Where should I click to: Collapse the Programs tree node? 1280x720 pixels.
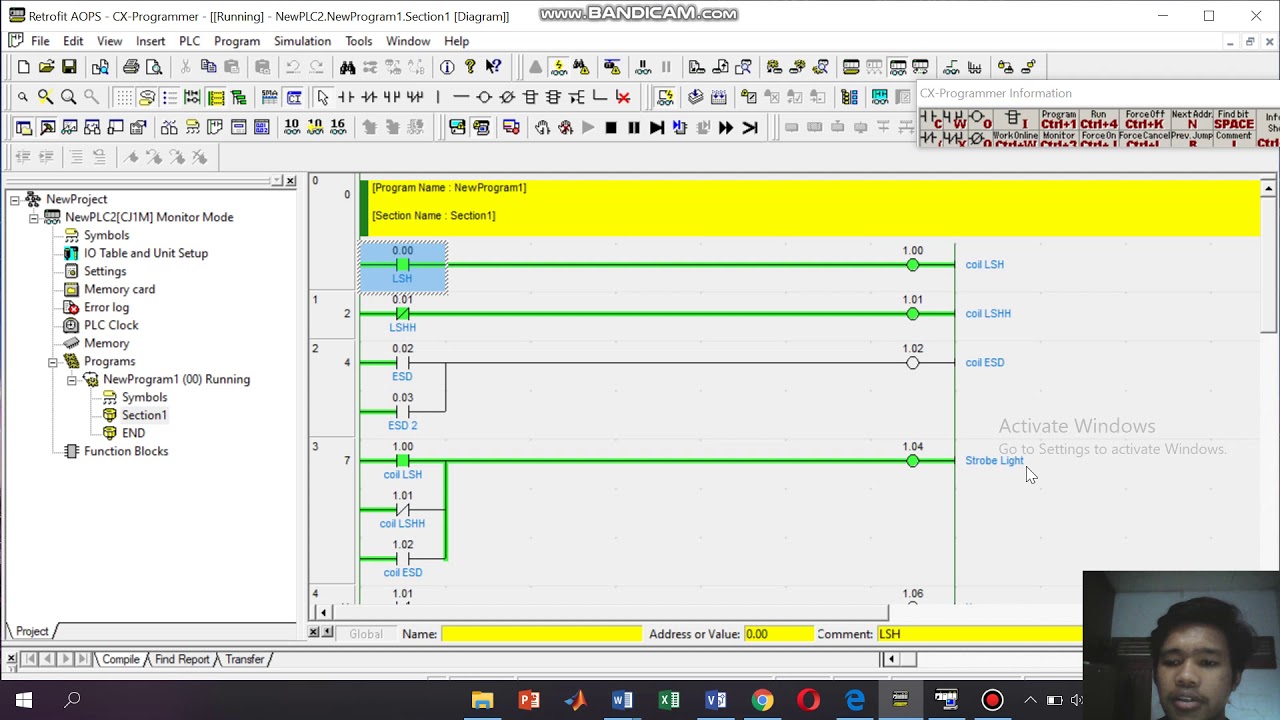(x=52, y=362)
